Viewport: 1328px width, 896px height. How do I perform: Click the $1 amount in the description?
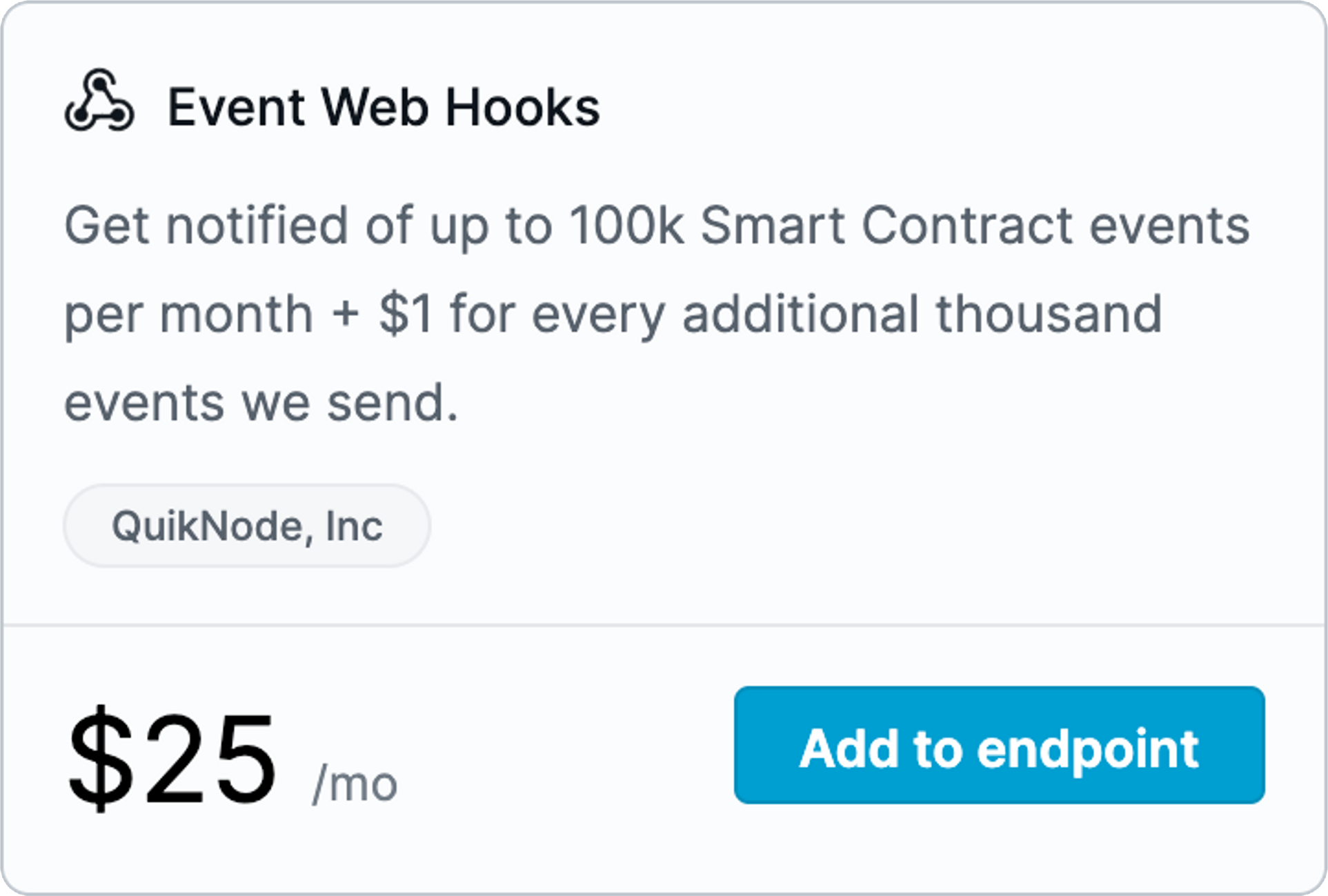406,314
